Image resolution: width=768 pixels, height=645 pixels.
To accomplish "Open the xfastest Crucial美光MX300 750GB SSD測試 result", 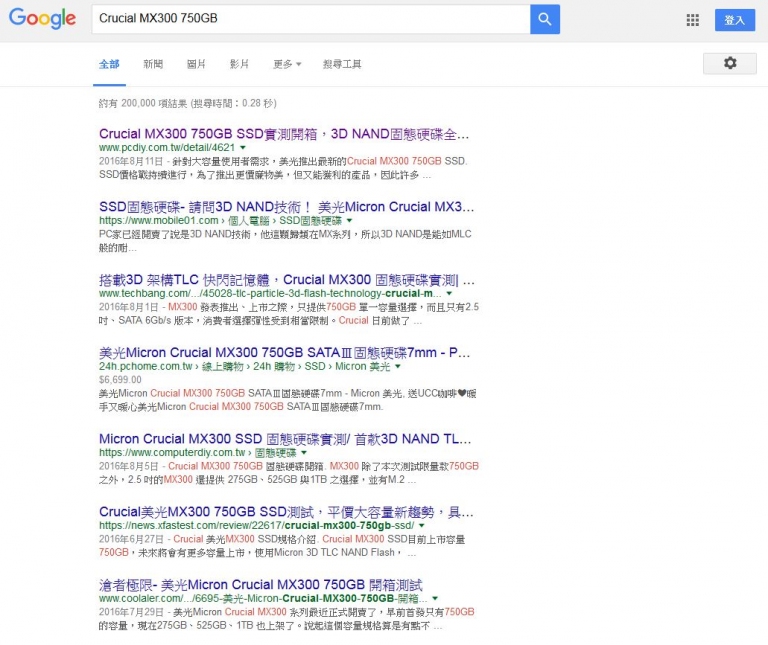I will tap(286, 512).
